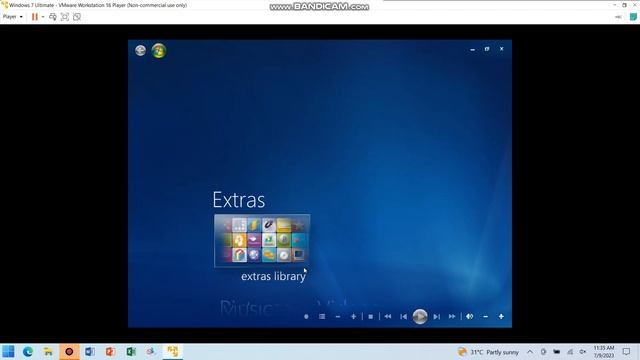Skip back to previous track
The height and width of the screenshot is (360, 640).
tap(404, 316)
